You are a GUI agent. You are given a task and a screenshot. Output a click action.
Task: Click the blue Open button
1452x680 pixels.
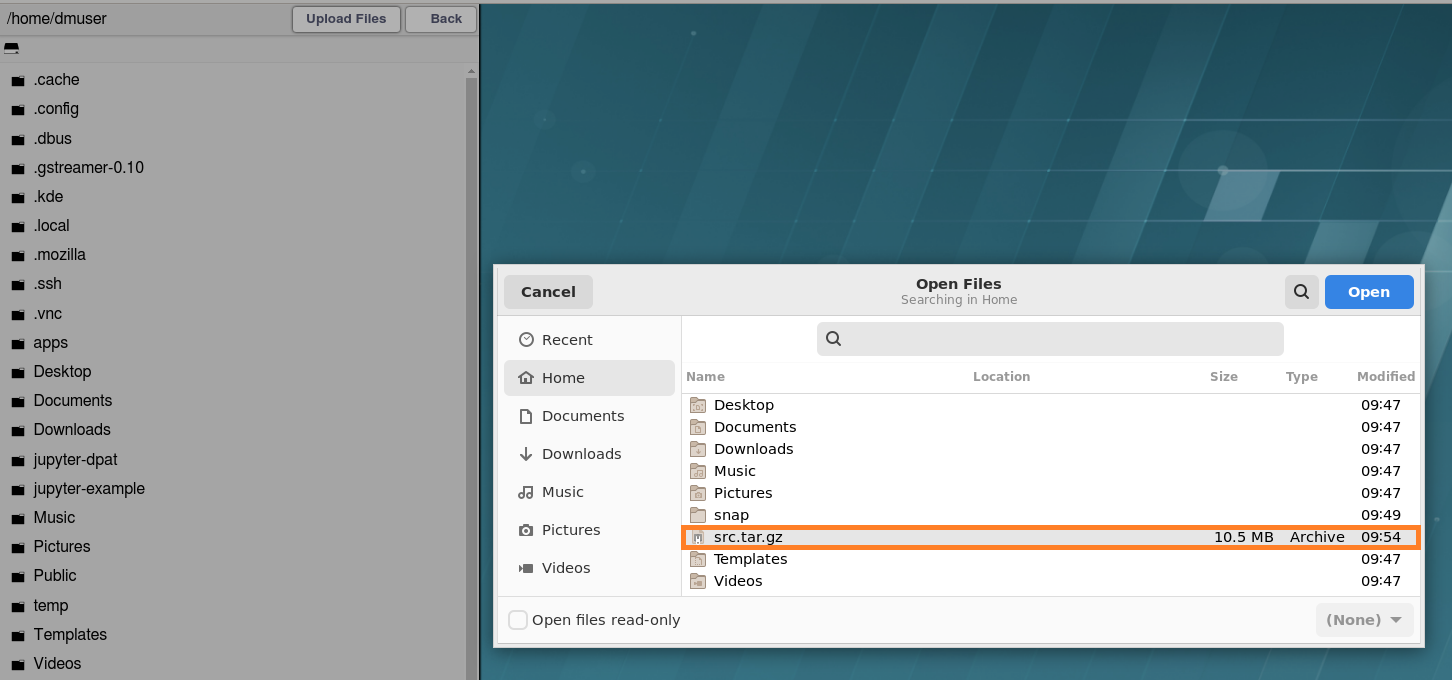(1368, 292)
